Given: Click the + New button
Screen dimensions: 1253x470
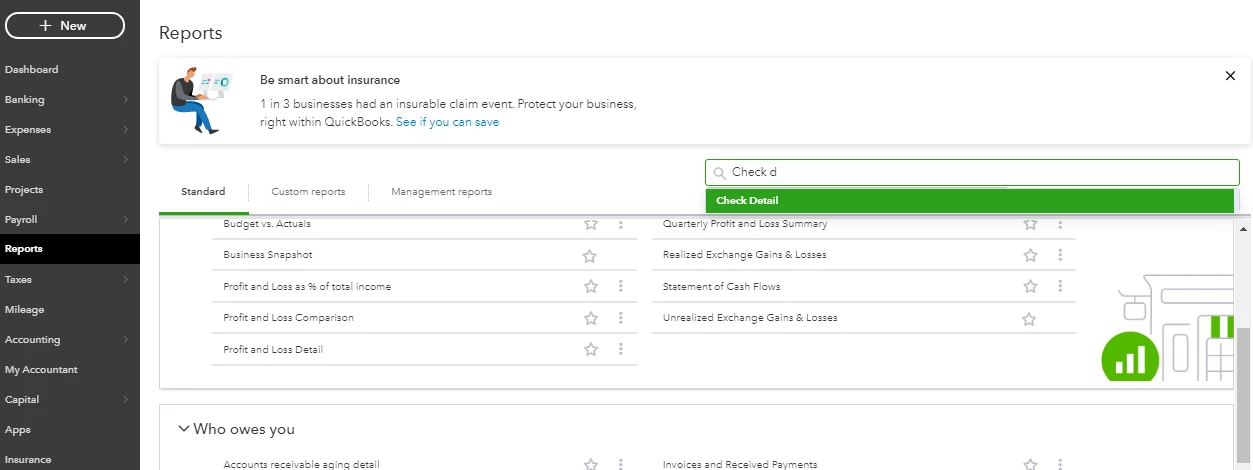Looking at the screenshot, I should [65, 26].
